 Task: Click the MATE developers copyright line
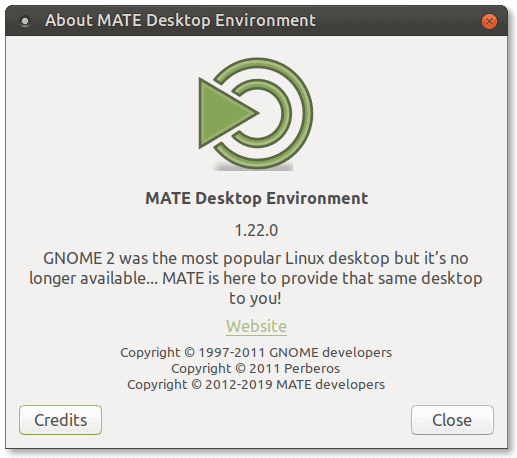(256, 385)
